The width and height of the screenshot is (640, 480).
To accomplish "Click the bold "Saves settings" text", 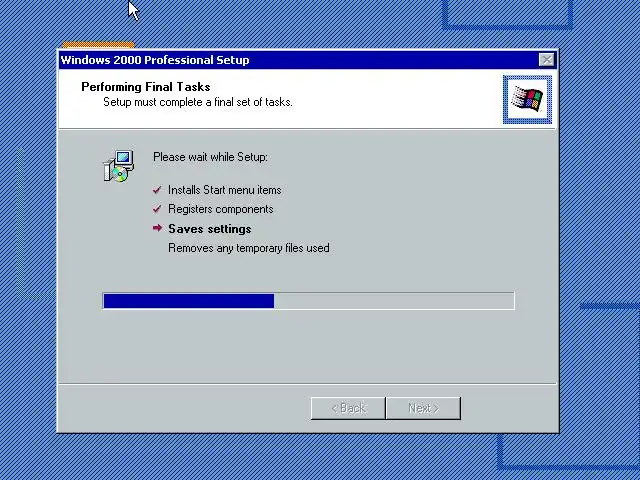I will click(210, 229).
